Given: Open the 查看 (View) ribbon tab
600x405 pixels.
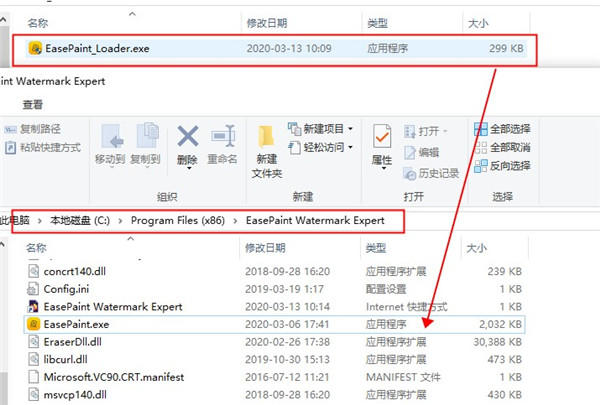Looking at the screenshot, I should point(33,105).
